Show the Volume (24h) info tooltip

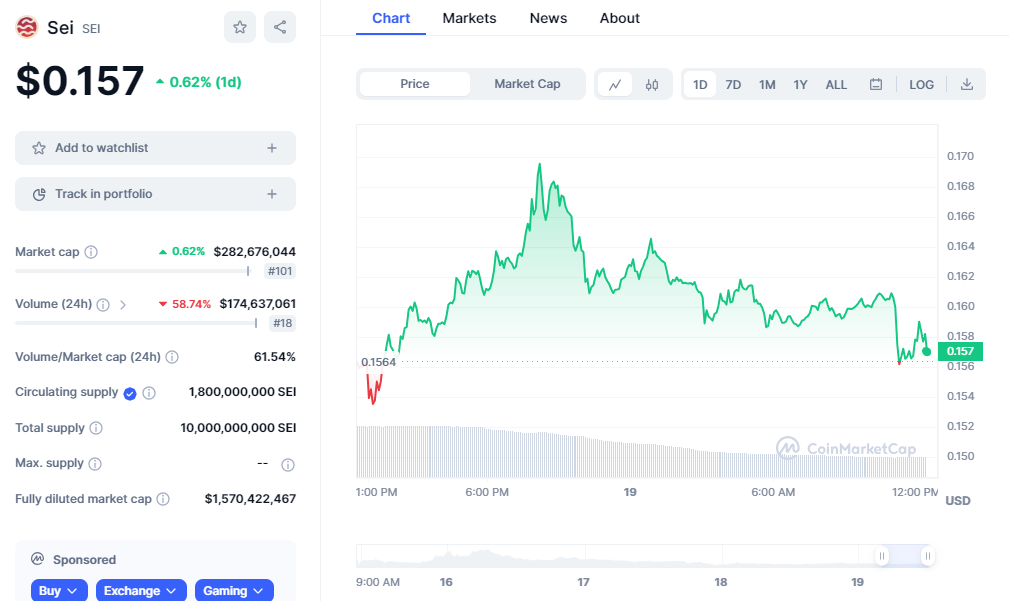click(x=103, y=304)
